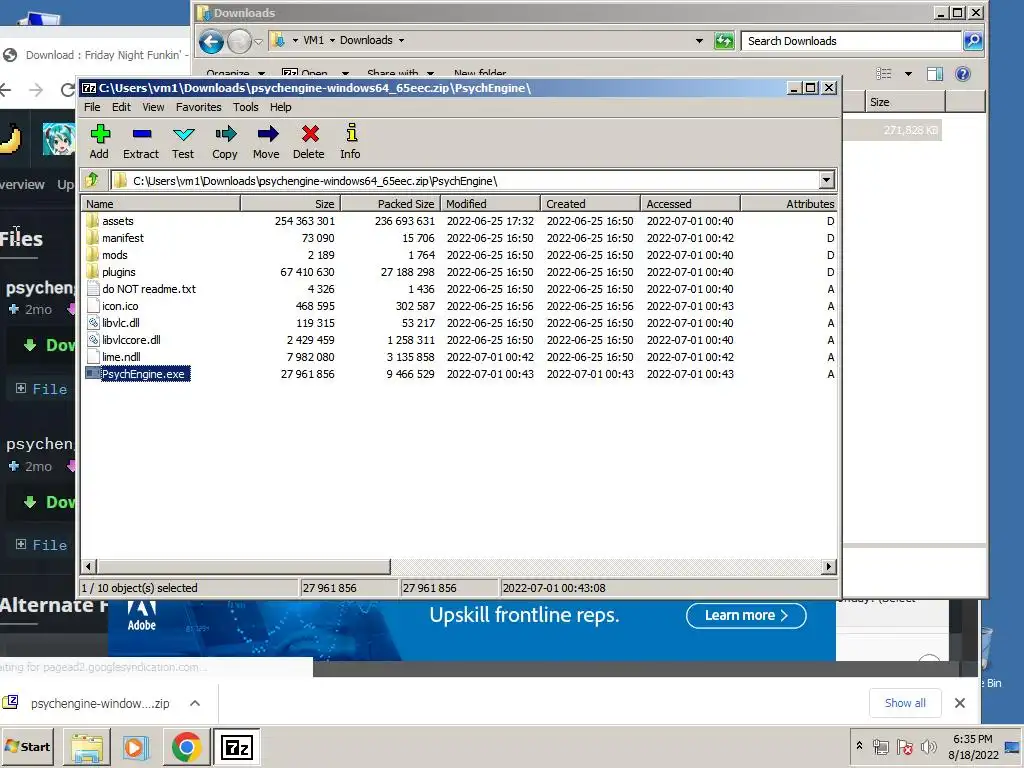Toggle the Explorer preview pane
Screen dimensions: 1024x768
coord(935,74)
